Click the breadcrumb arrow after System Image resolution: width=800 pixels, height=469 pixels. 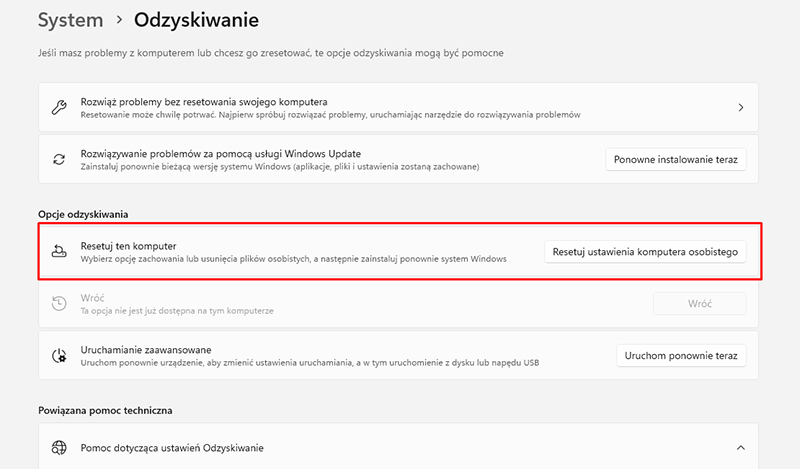(x=119, y=20)
